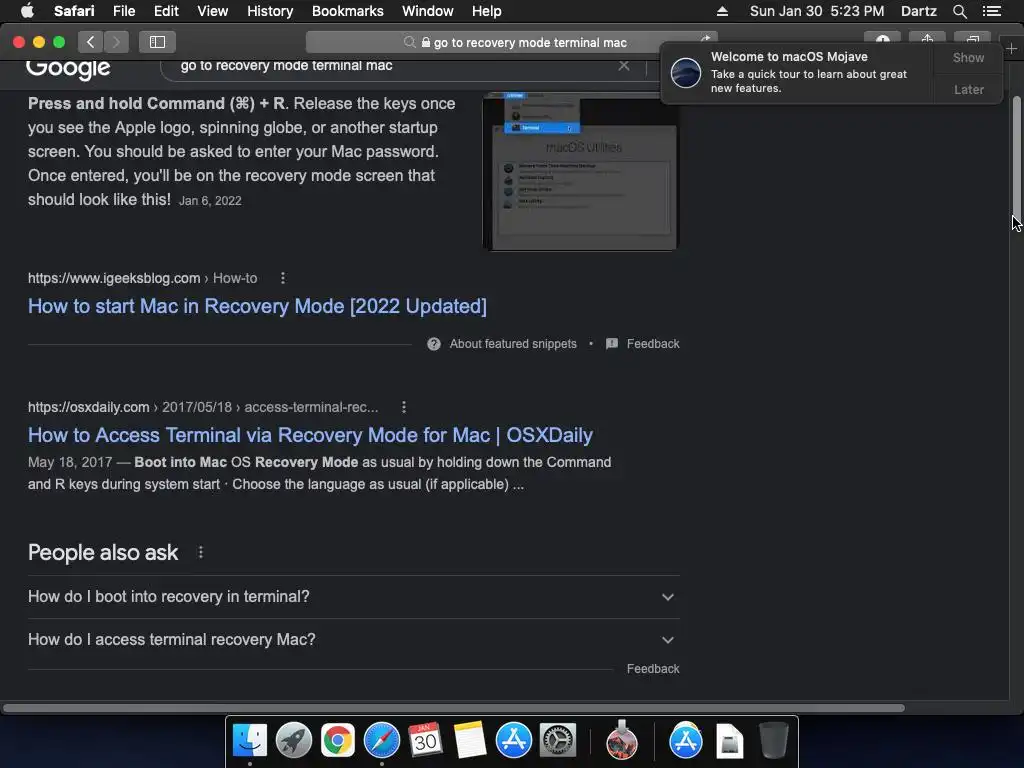Click Later on Mojave notification
The image size is (1024, 768).
(x=968, y=89)
